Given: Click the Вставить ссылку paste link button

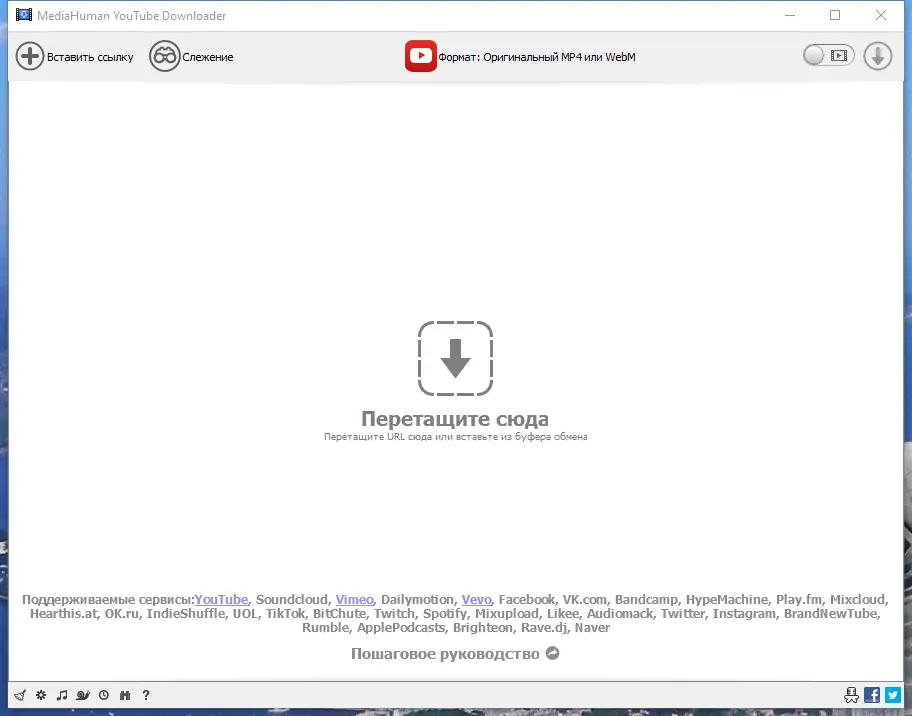Looking at the screenshot, I should tap(74, 56).
